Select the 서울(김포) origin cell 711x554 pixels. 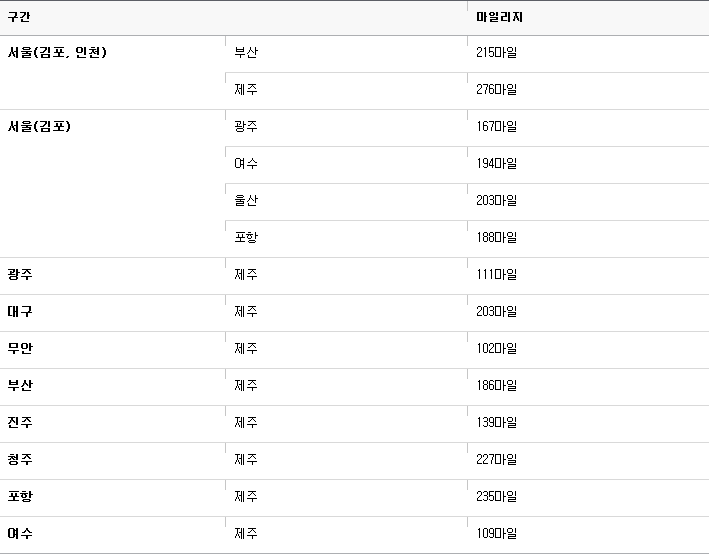click(x=39, y=126)
